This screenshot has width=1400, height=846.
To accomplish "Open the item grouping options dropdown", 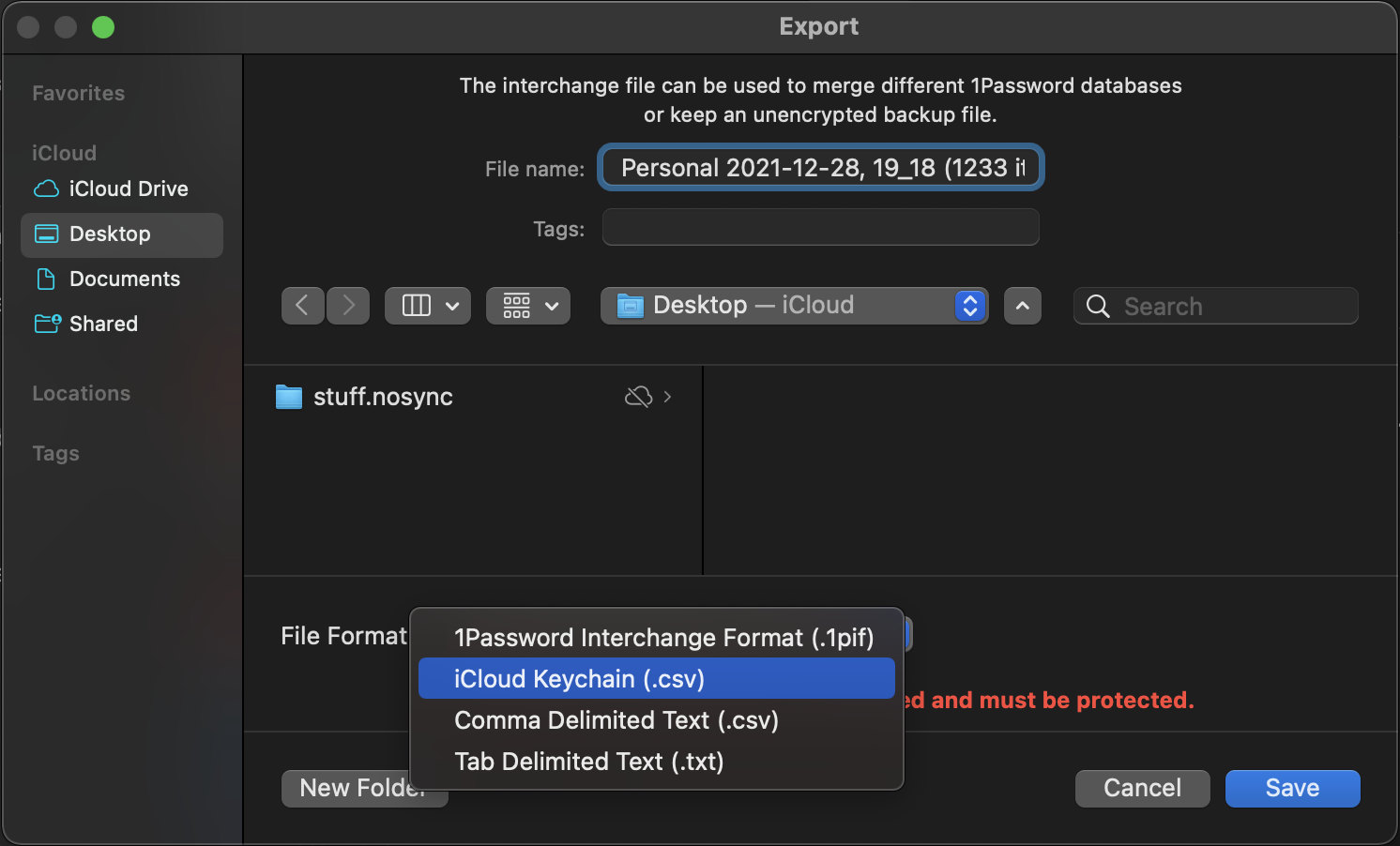I will point(527,306).
